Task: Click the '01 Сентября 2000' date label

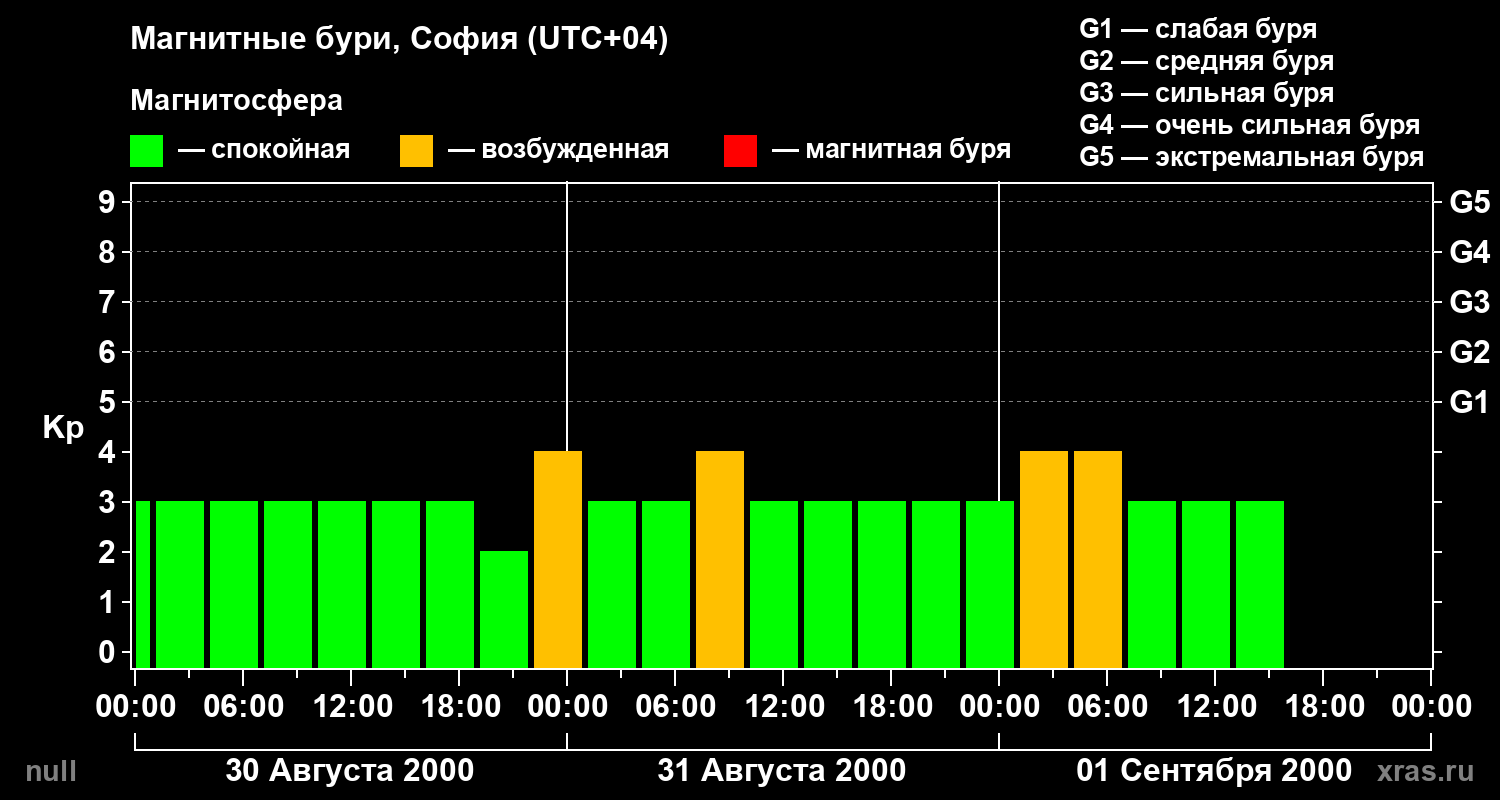Action: click(1214, 771)
